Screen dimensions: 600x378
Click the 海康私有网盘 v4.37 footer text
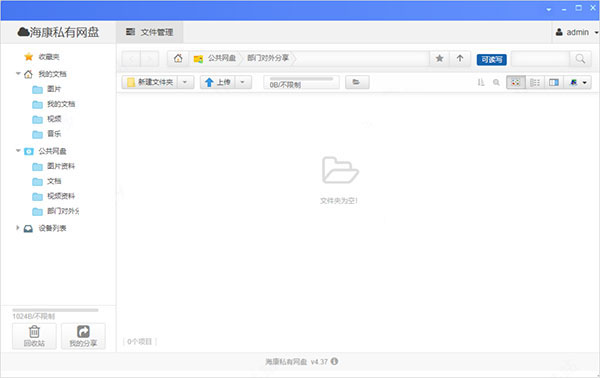point(297,362)
